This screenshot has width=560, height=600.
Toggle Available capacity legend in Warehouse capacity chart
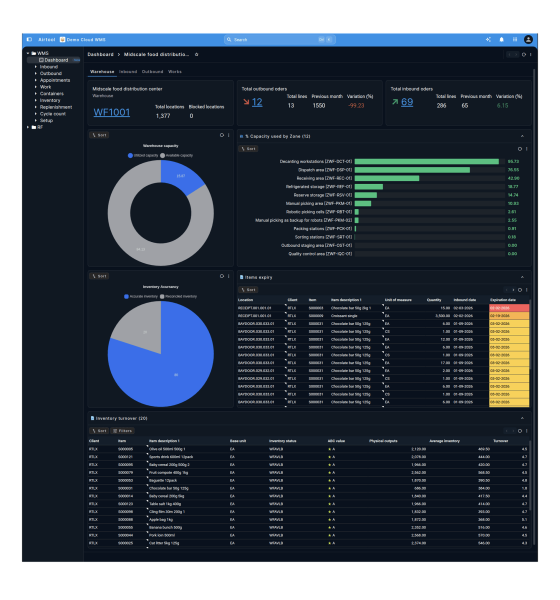point(176,155)
